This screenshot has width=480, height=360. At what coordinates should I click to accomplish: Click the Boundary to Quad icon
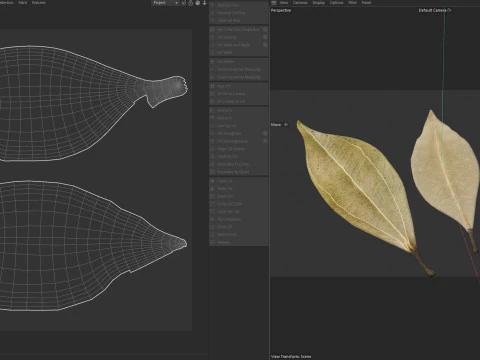click(212, 172)
